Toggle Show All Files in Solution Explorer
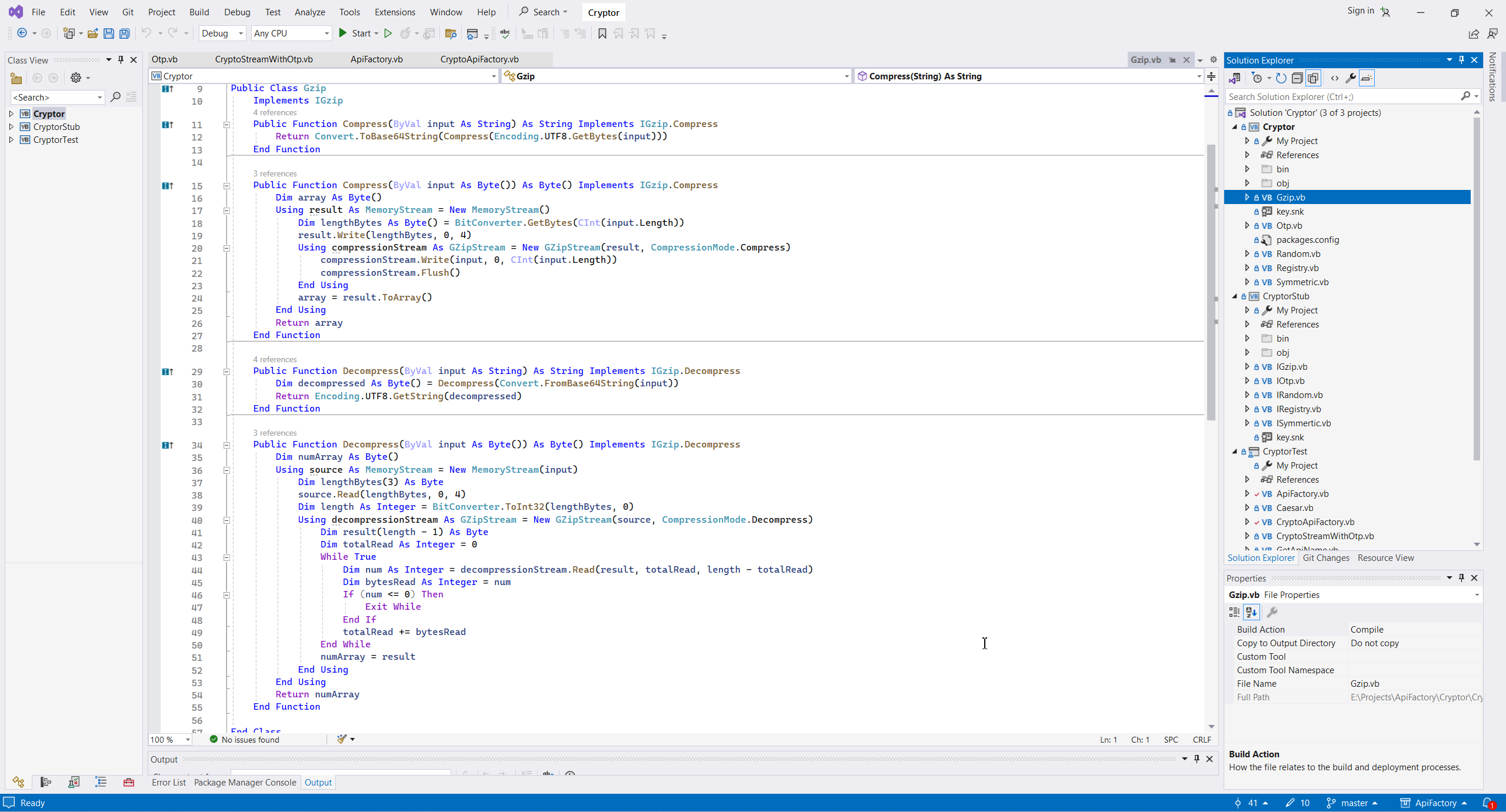This screenshot has height=812, width=1506. point(1313,78)
